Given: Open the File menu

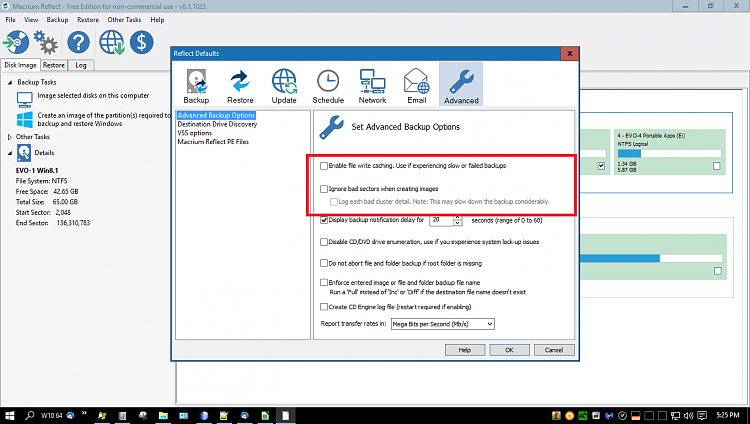Looking at the screenshot, I should point(11,20).
